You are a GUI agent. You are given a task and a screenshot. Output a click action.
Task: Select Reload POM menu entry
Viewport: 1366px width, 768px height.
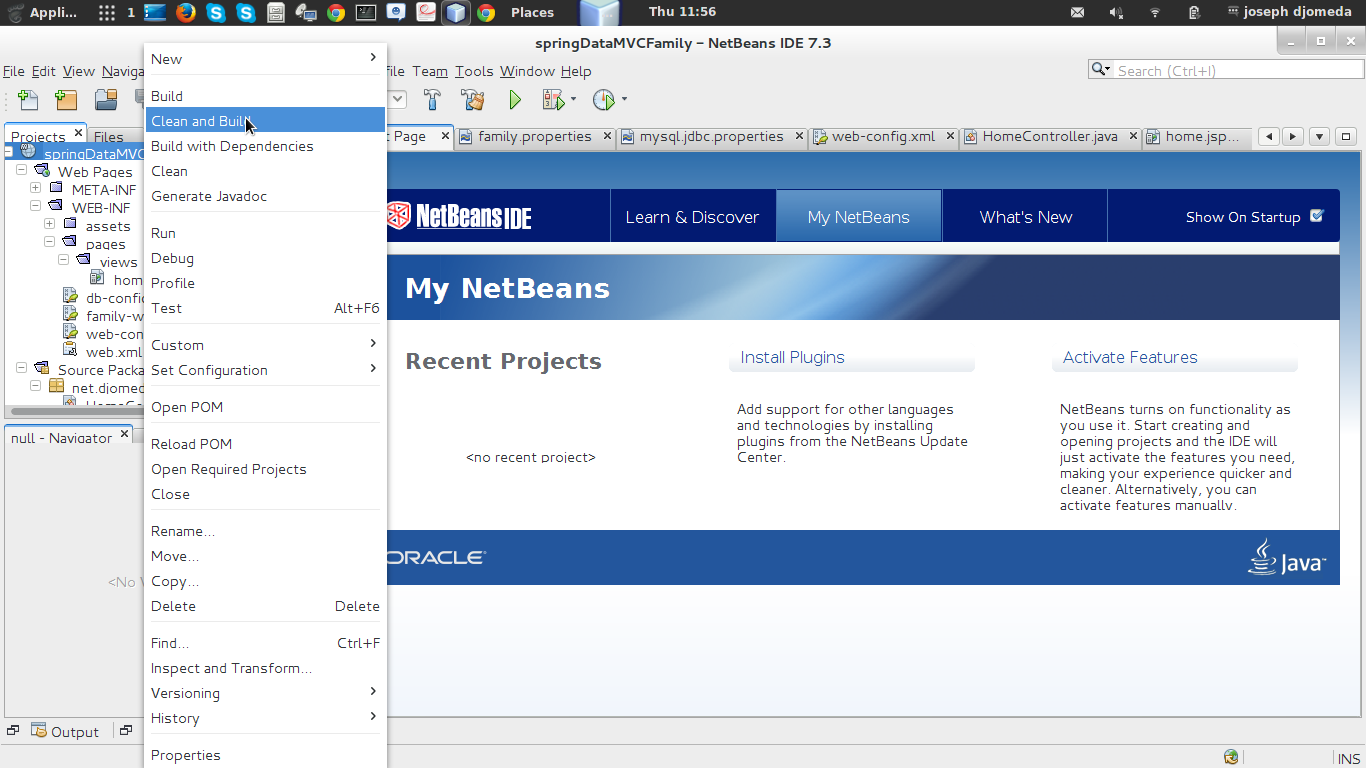[265, 444]
